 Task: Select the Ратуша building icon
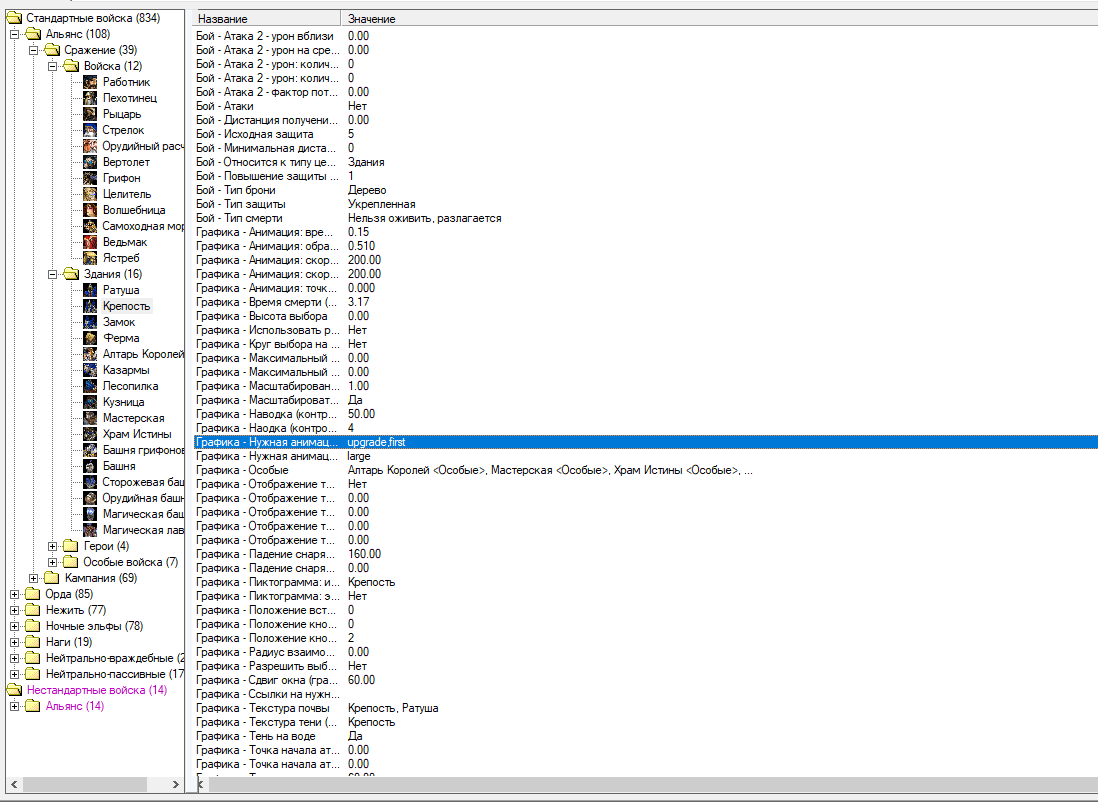(90, 290)
